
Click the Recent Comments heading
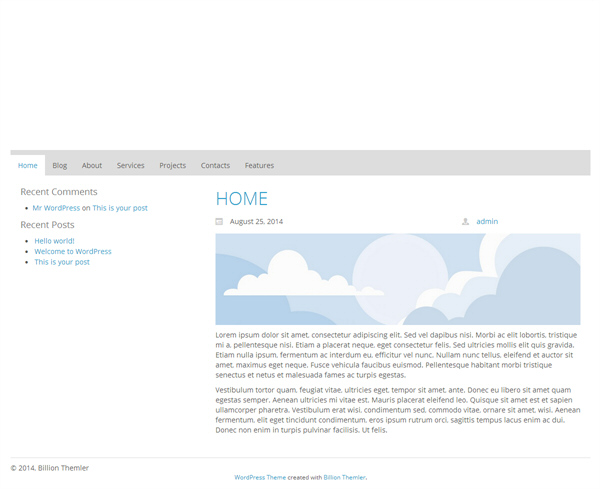point(59,192)
